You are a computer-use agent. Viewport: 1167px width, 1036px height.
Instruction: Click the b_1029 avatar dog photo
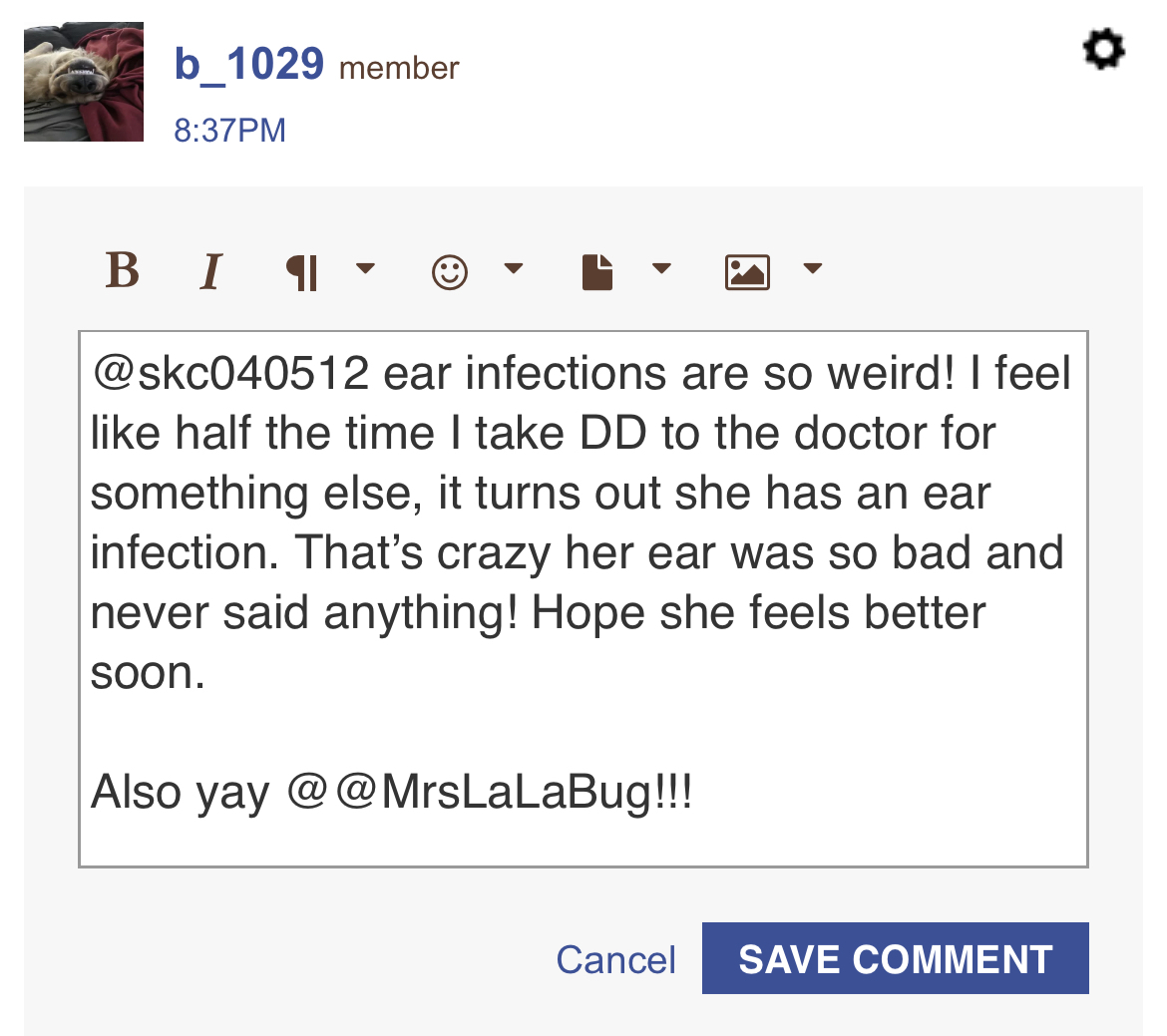(x=84, y=82)
